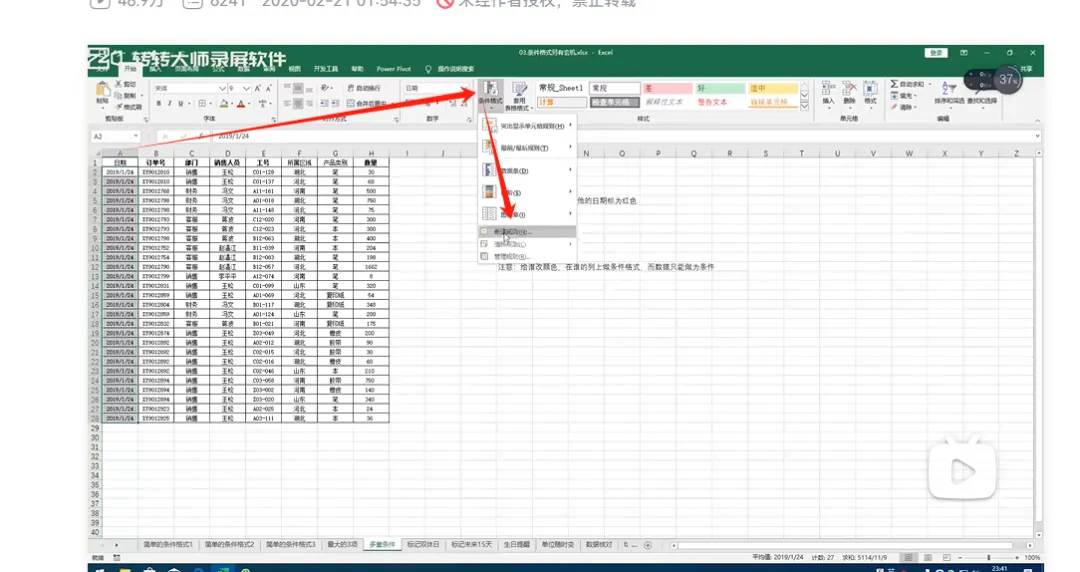This screenshot has width=1080, height=572.
Task: Open Data Bars submenu
Action: [528, 170]
